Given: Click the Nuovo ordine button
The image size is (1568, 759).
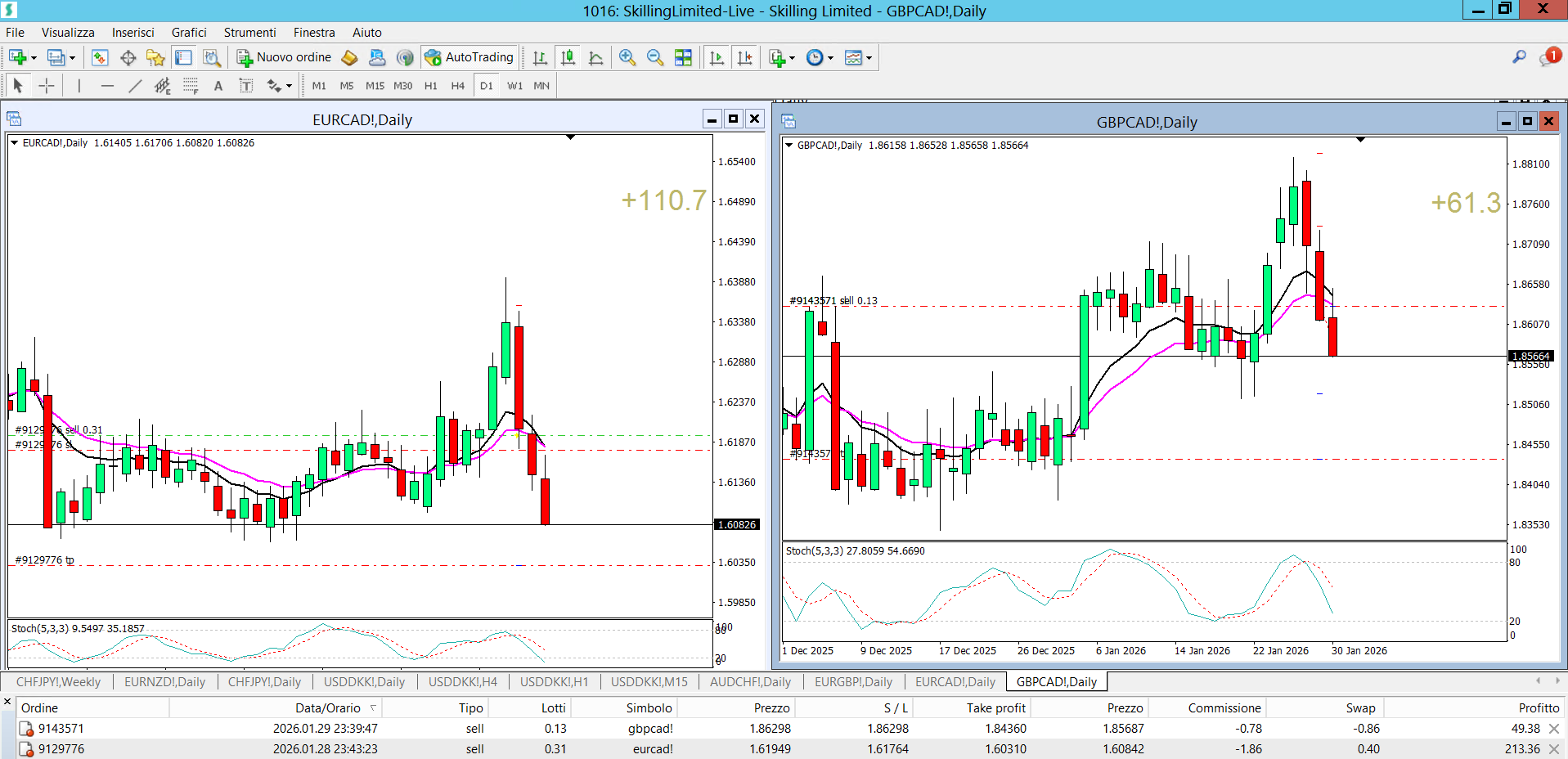Looking at the screenshot, I should coord(285,57).
